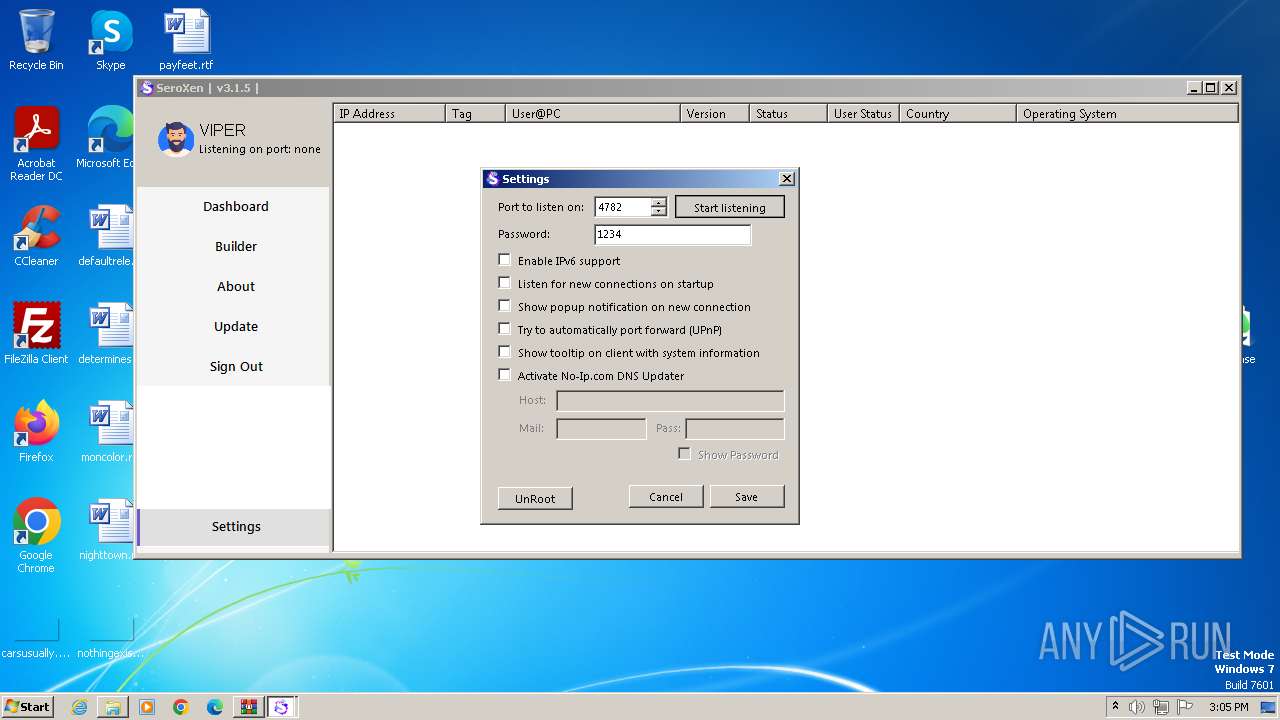Toggle tooltip with system information
The width and height of the screenshot is (1280, 720).
[x=504, y=352]
